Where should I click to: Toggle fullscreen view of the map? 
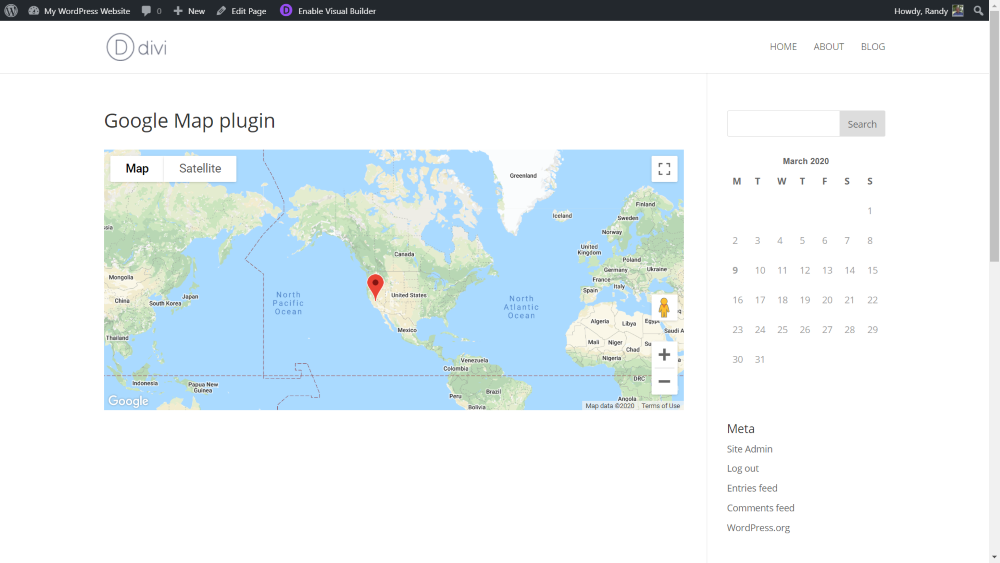[664, 169]
